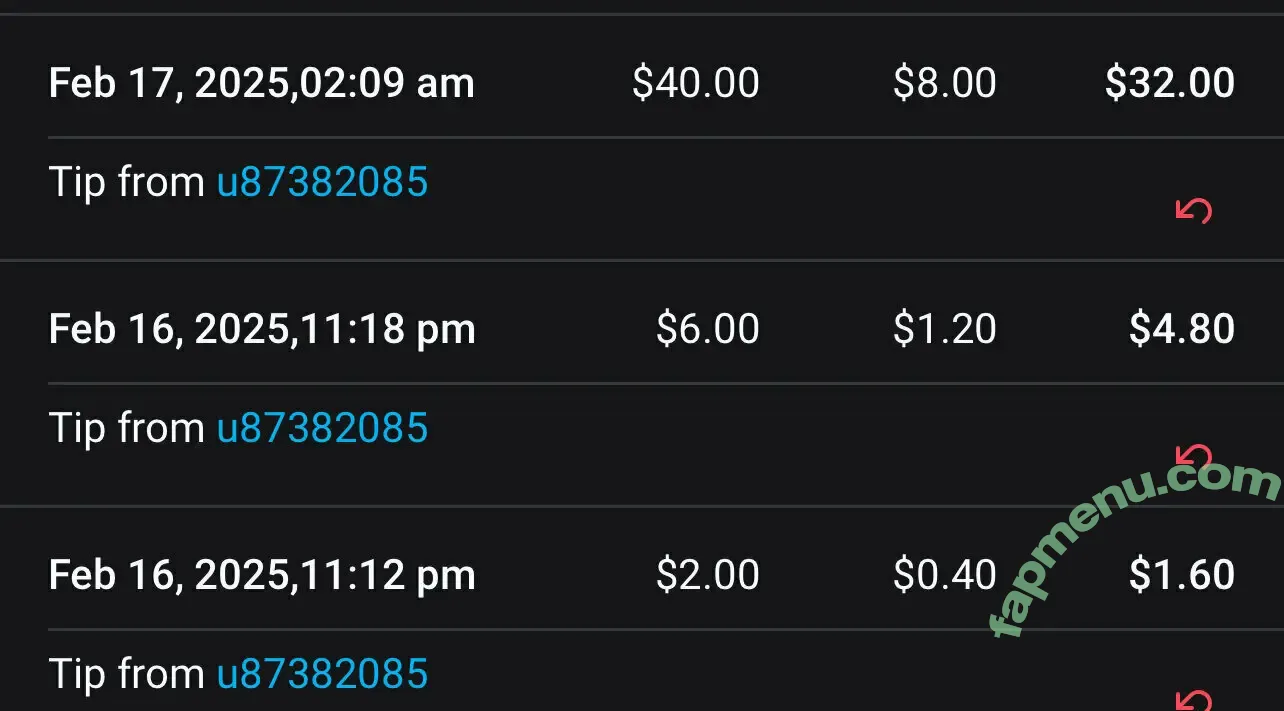The image size is (1284, 711).
Task: Click the $2.00 gross amount
Action: coord(708,575)
